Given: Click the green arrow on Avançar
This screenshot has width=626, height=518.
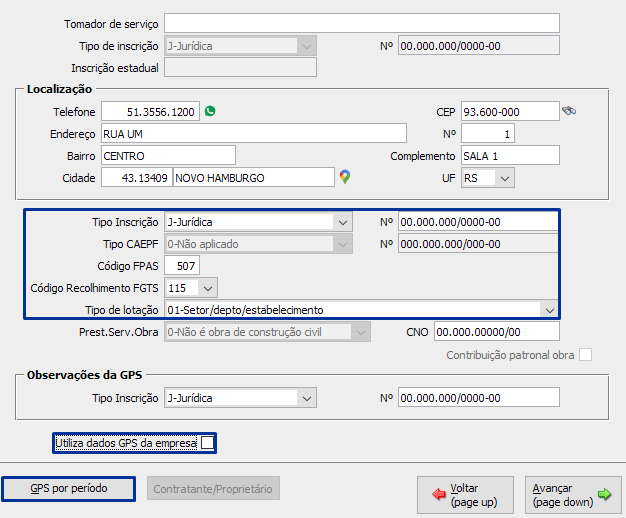Looking at the screenshot, I should [604, 494].
